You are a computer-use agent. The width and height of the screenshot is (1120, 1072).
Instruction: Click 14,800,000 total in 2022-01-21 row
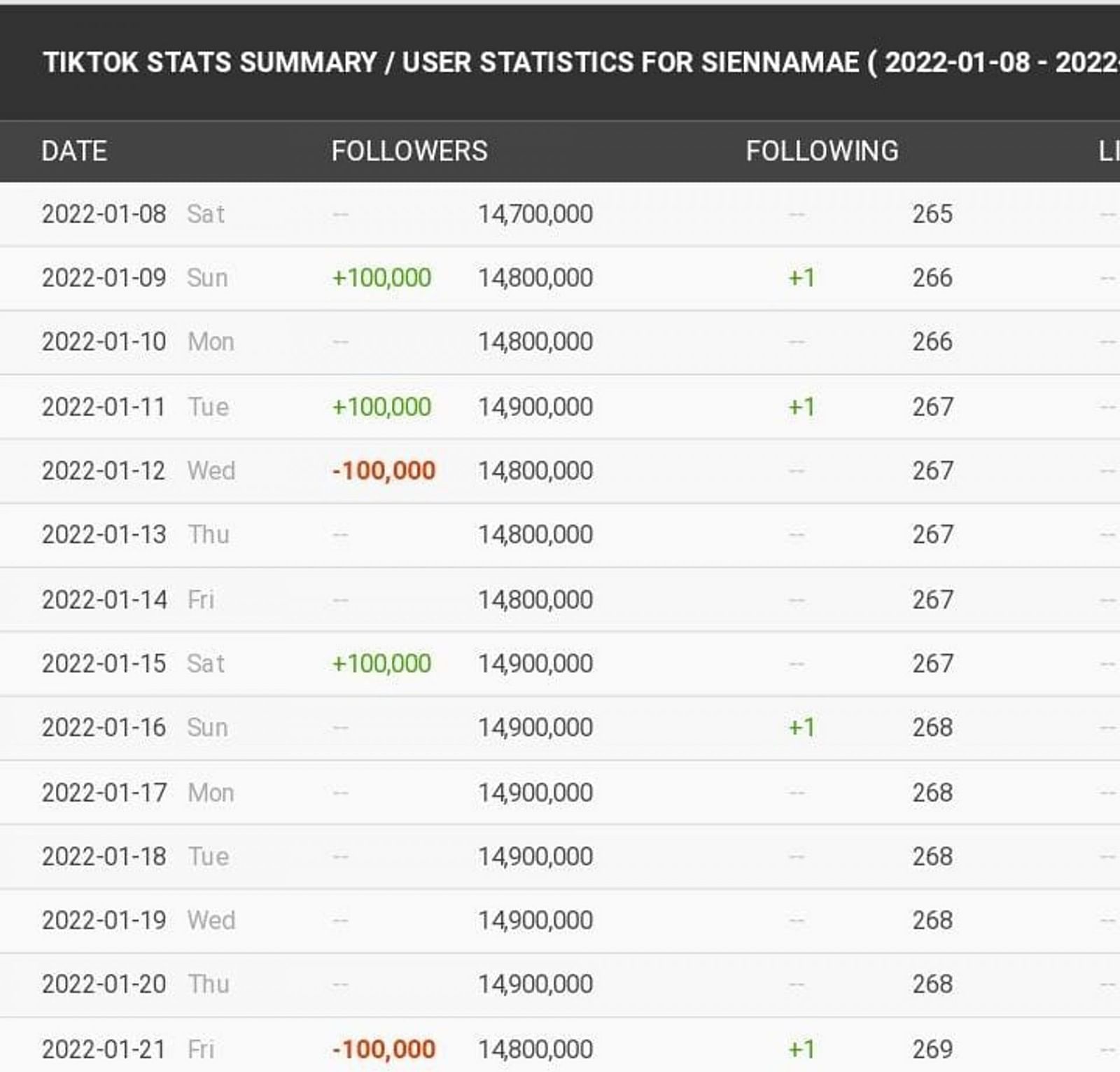click(535, 1050)
